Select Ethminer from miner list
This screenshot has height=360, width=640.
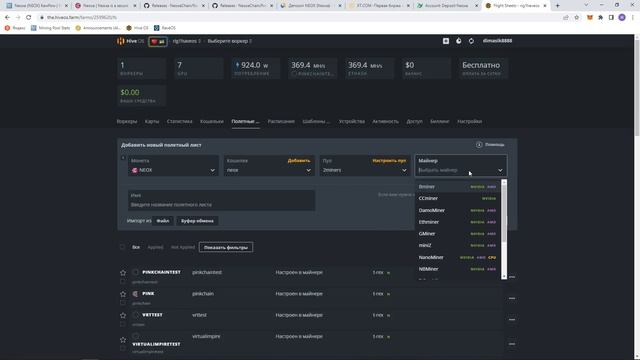pos(458,222)
